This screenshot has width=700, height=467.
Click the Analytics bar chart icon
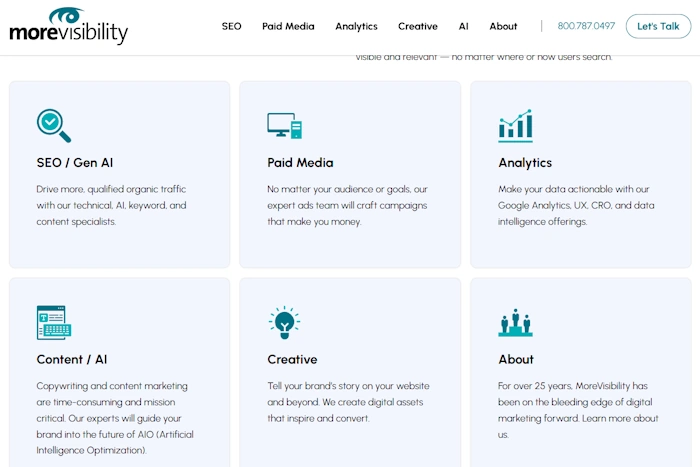point(515,125)
